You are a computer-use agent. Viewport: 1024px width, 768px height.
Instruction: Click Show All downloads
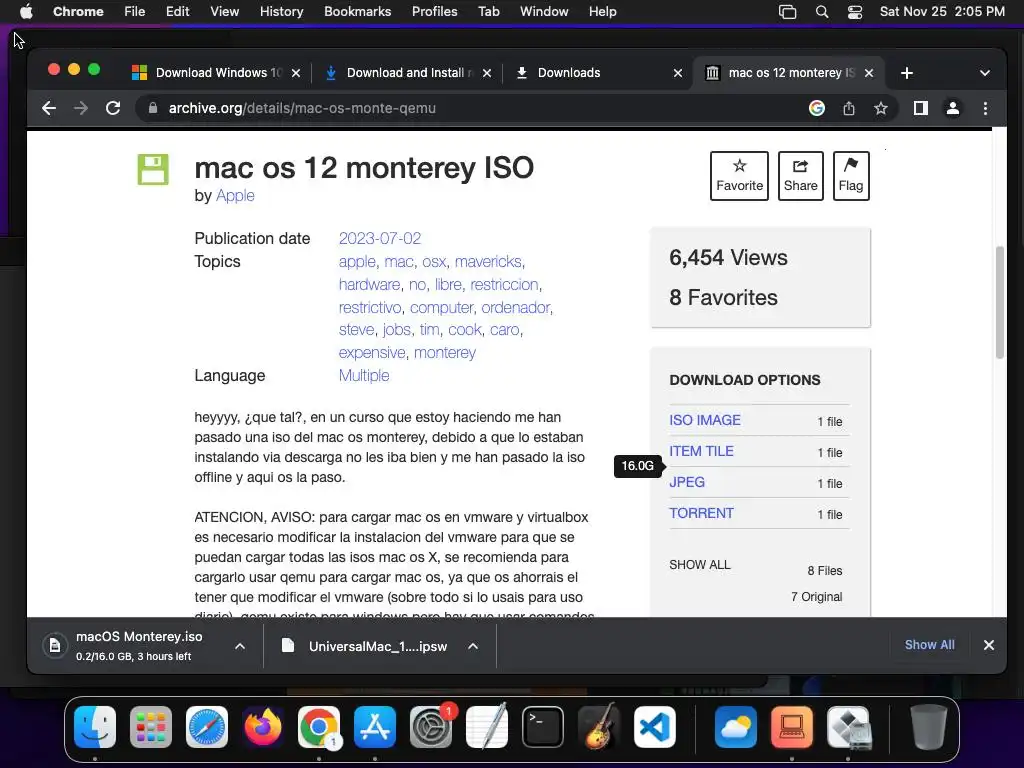coord(929,645)
